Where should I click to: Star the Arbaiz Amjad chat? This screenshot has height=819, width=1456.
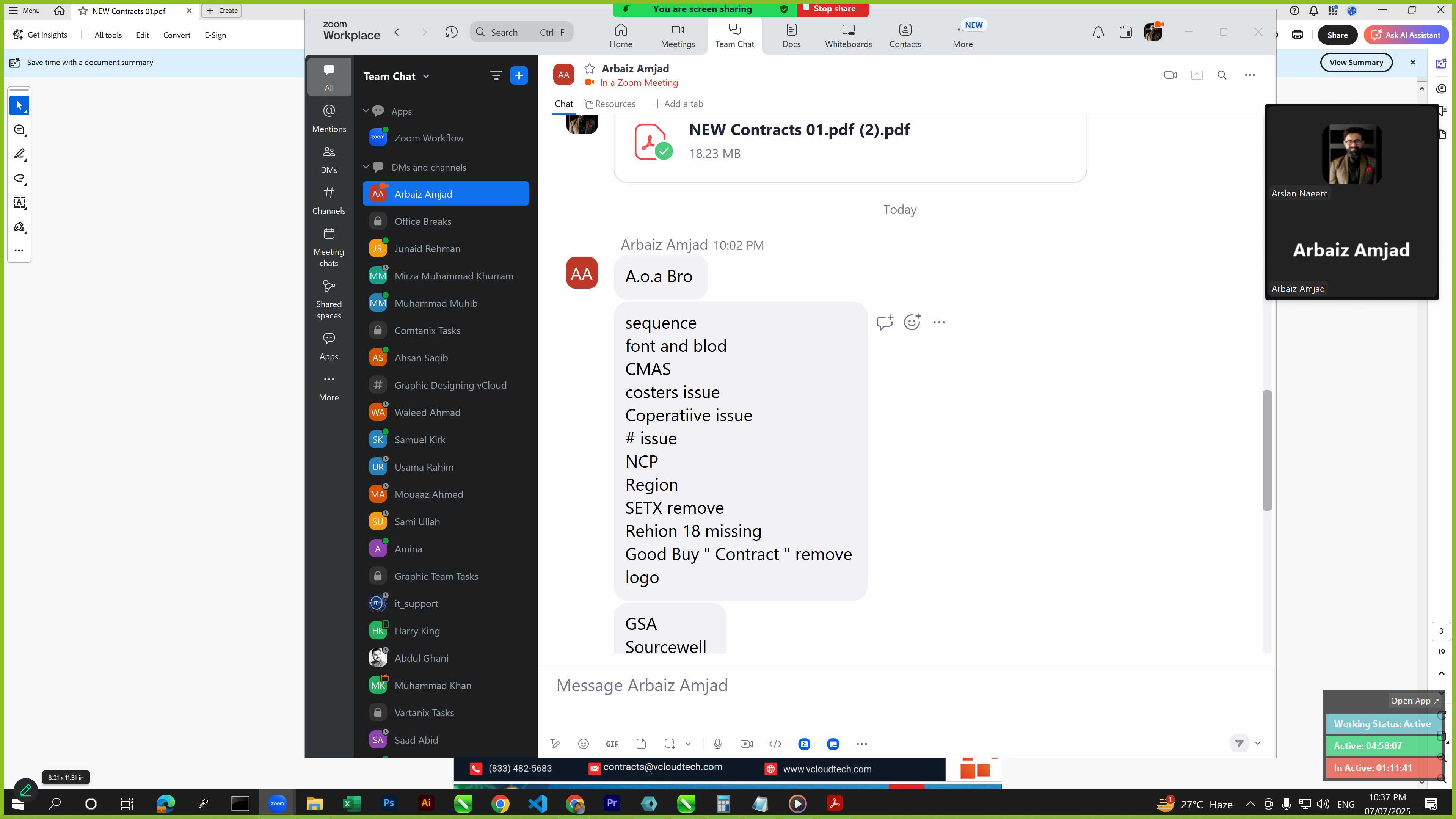(x=590, y=68)
